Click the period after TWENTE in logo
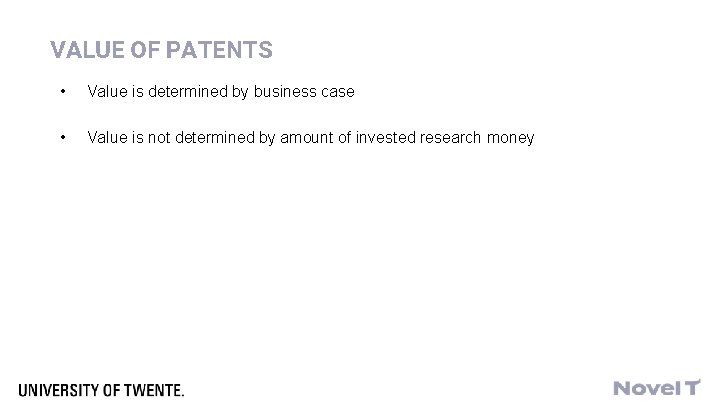The width and height of the screenshot is (720, 405). click(x=182, y=395)
